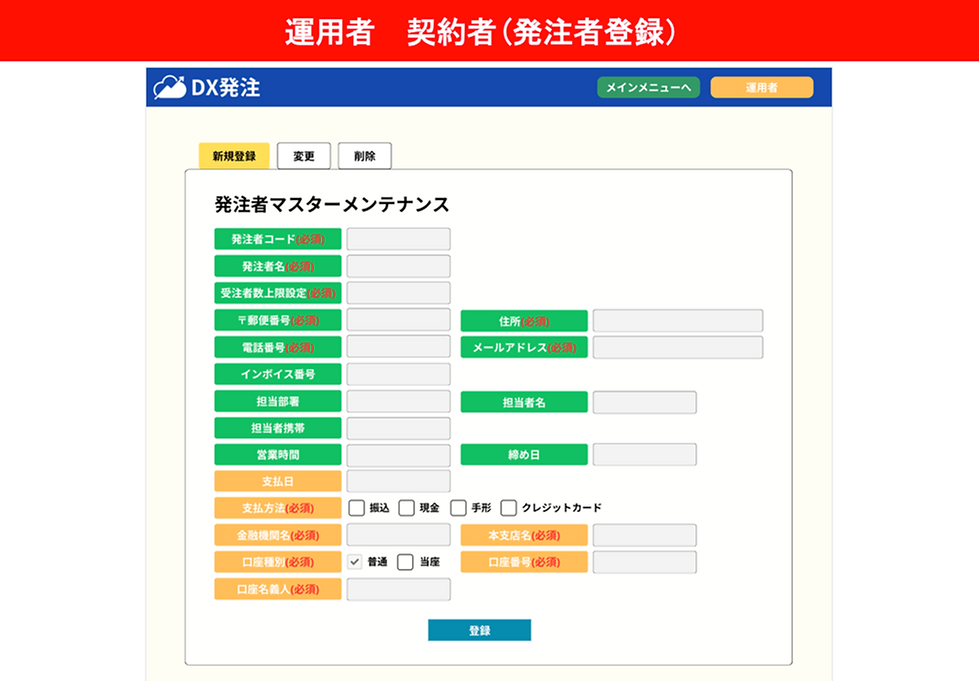979x681 pixels.
Task: Click the 支払日 orange label
Action: [x=278, y=481]
